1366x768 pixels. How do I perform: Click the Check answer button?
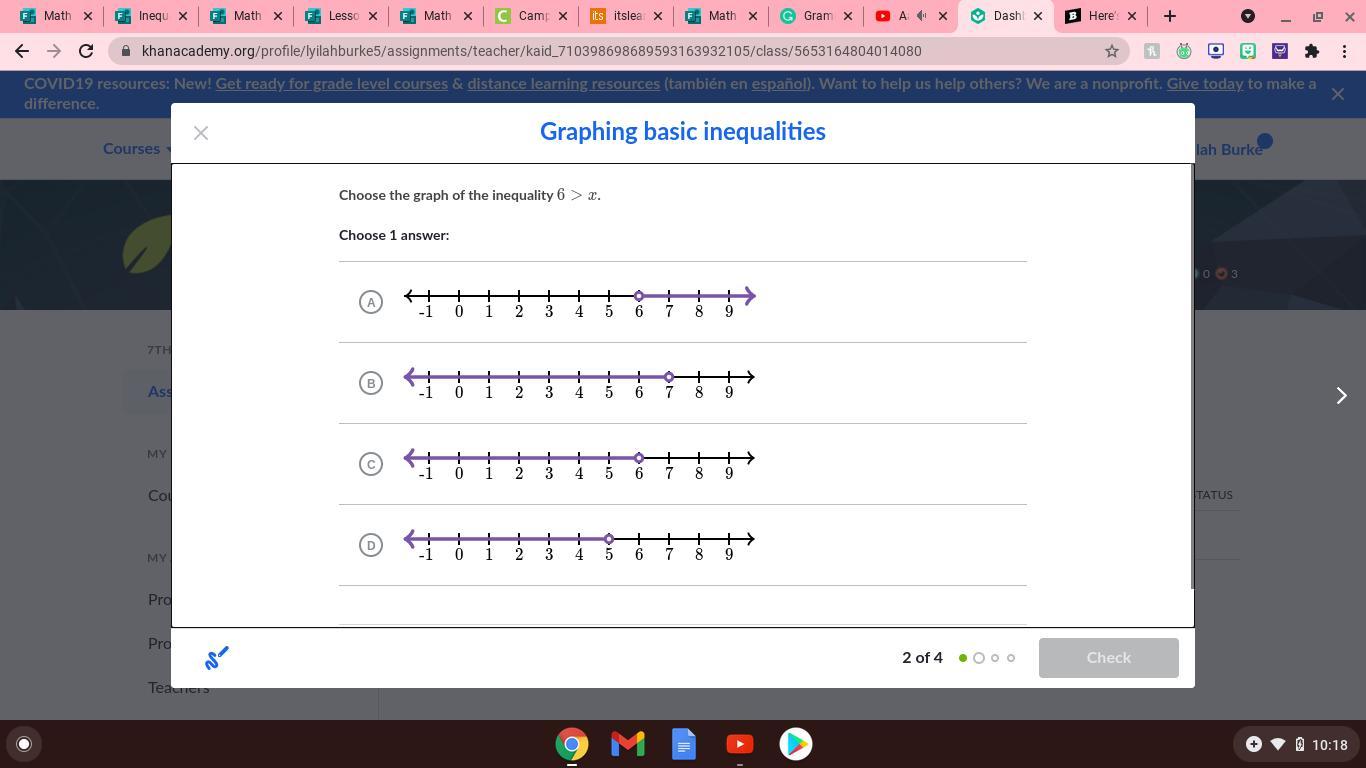tap(1108, 658)
